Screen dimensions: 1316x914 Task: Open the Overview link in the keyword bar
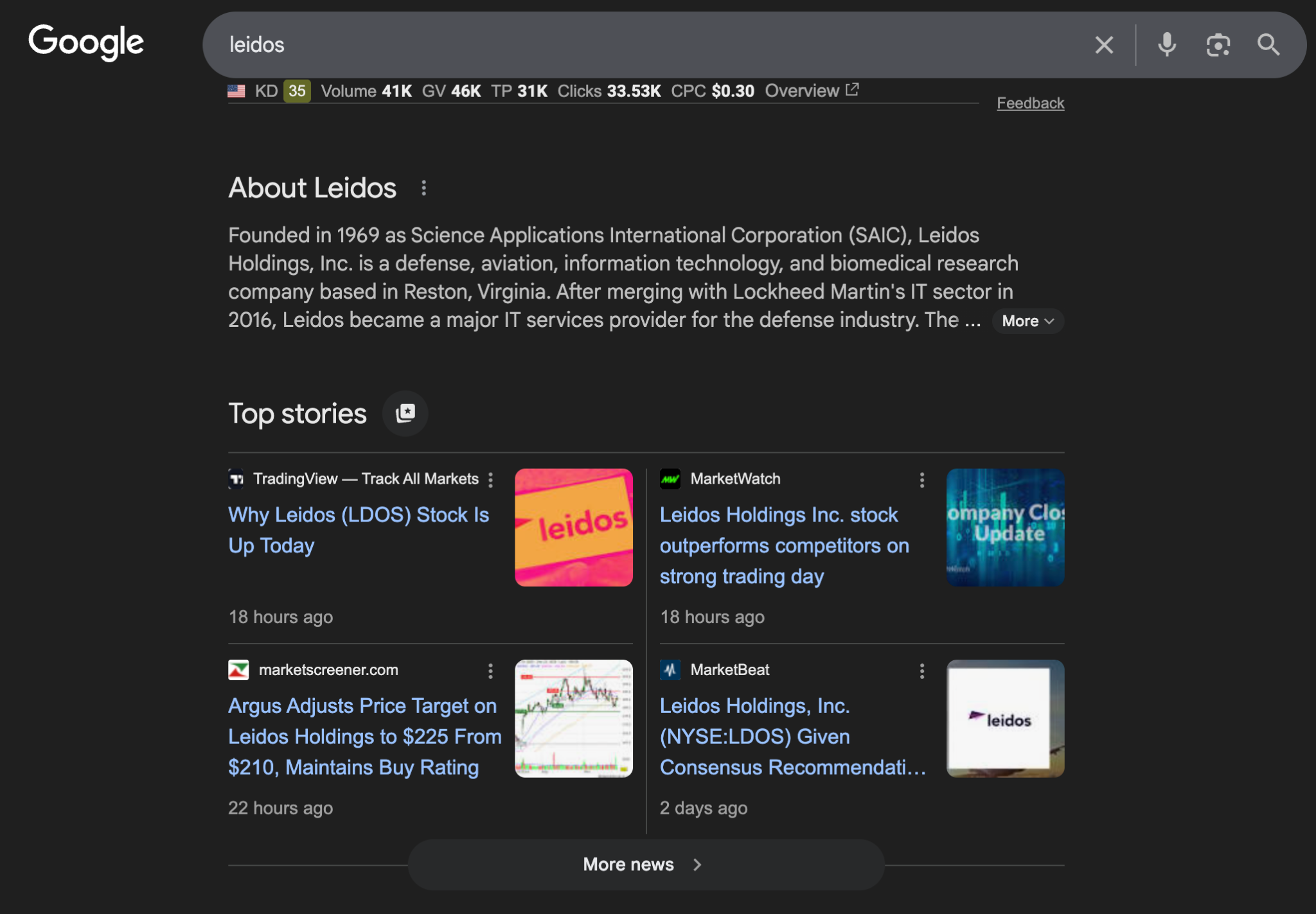coord(811,91)
